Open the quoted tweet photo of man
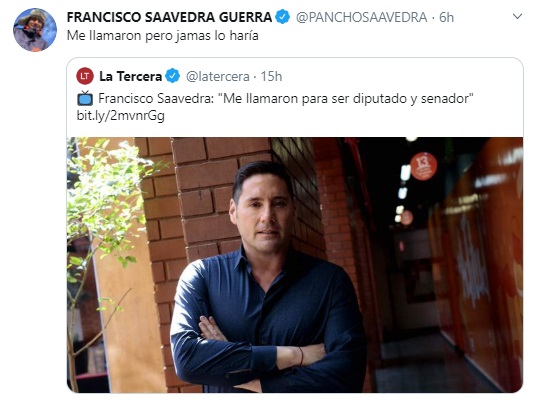 click(295, 265)
